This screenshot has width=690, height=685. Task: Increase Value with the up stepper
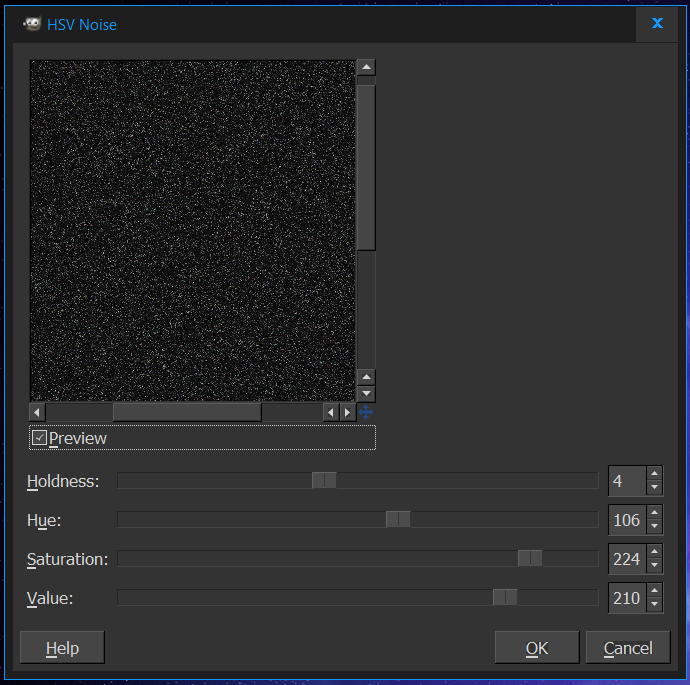(654, 590)
